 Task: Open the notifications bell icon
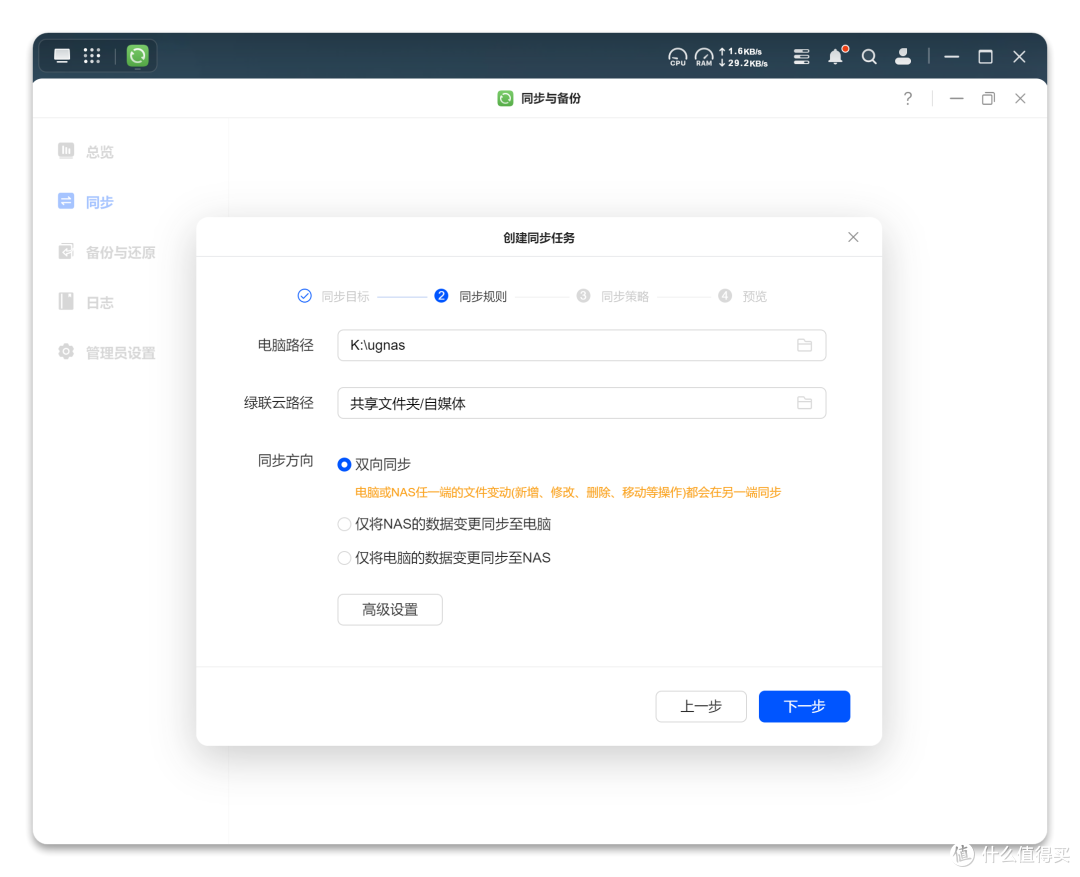point(836,56)
